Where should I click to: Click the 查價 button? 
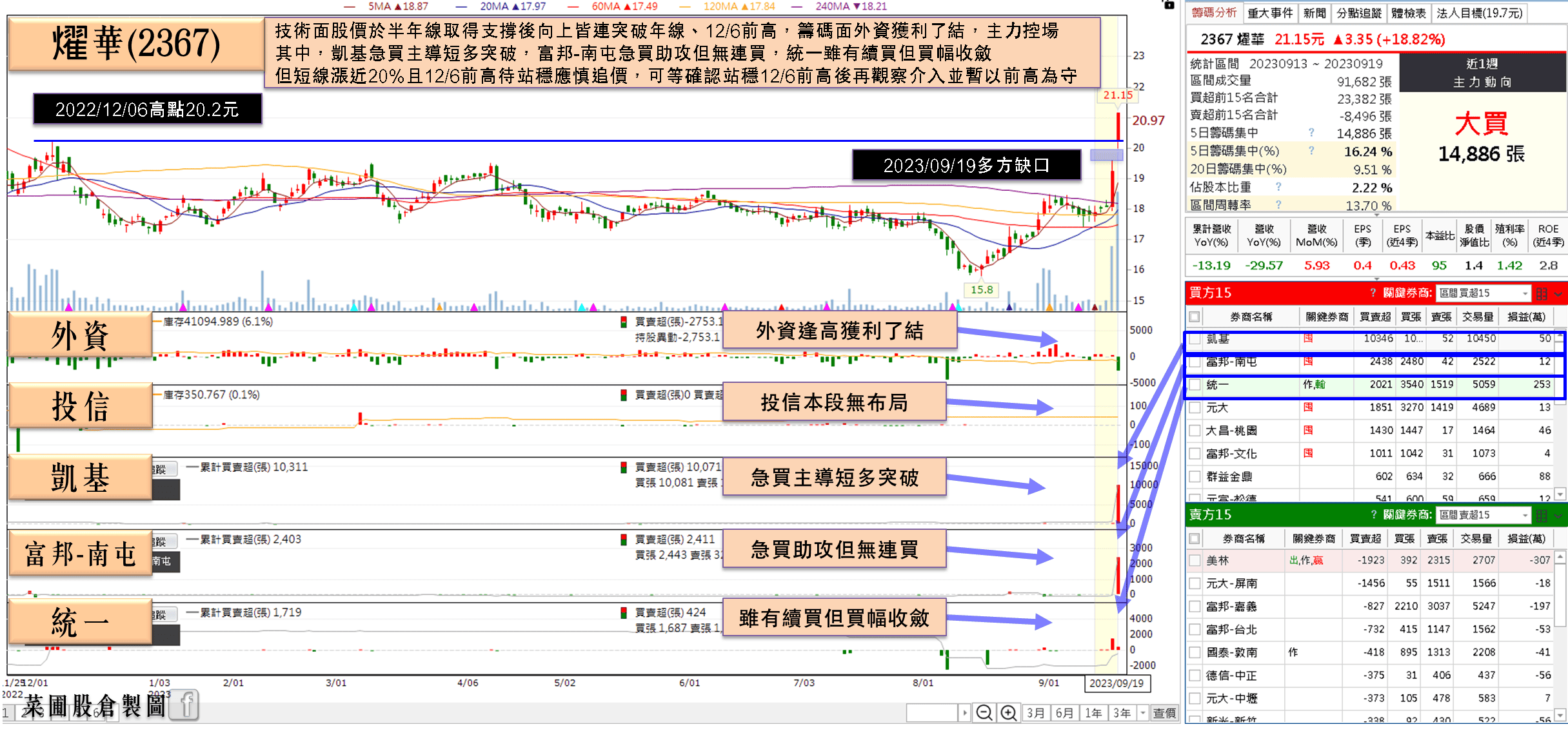pyautogui.click(x=1164, y=713)
